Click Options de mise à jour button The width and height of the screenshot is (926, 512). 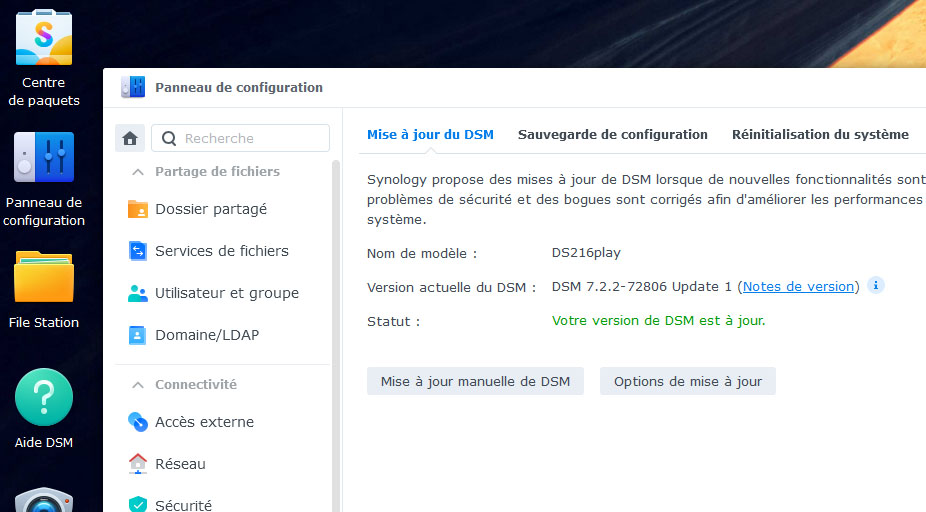tap(687, 381)
